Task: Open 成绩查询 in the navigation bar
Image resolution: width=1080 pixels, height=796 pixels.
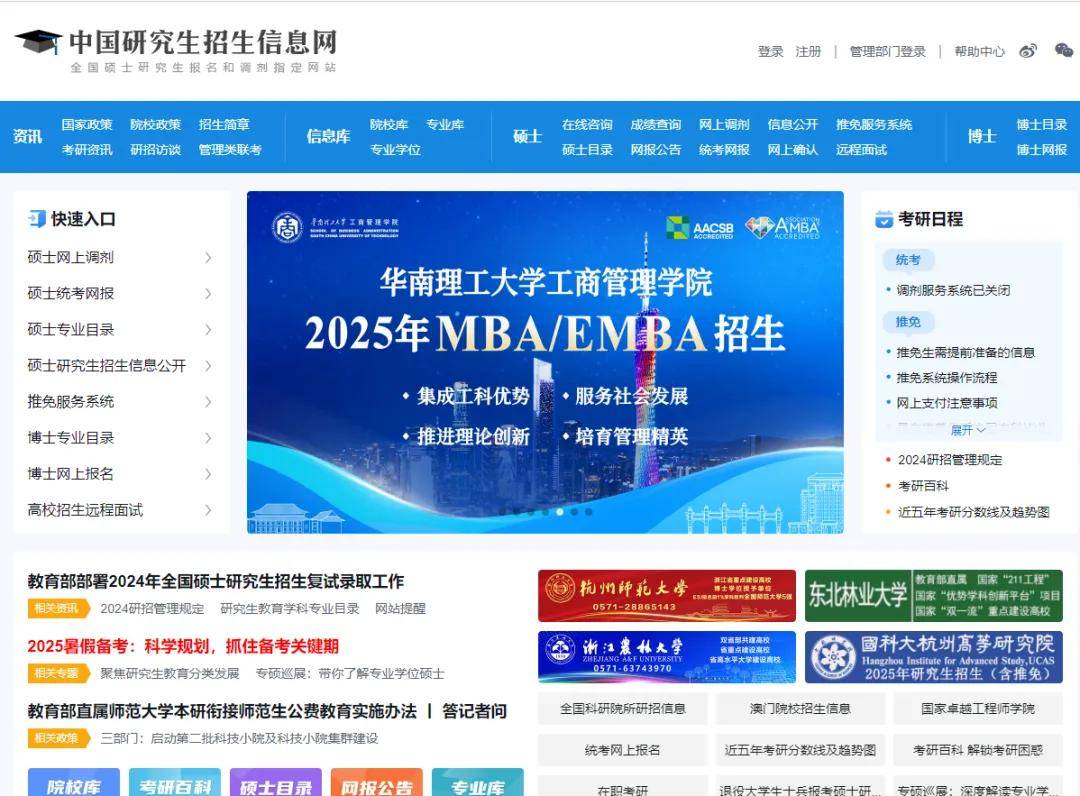Action: (x=655, y=125)
